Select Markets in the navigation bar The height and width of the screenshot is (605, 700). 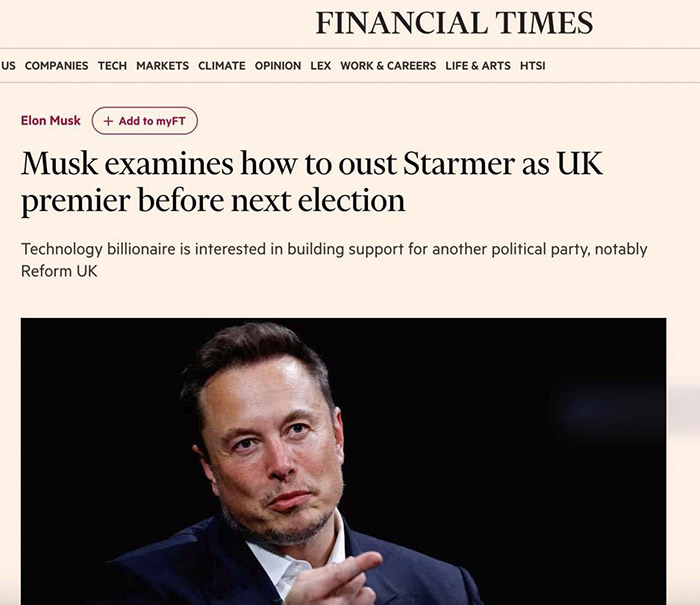coord(162,66)
